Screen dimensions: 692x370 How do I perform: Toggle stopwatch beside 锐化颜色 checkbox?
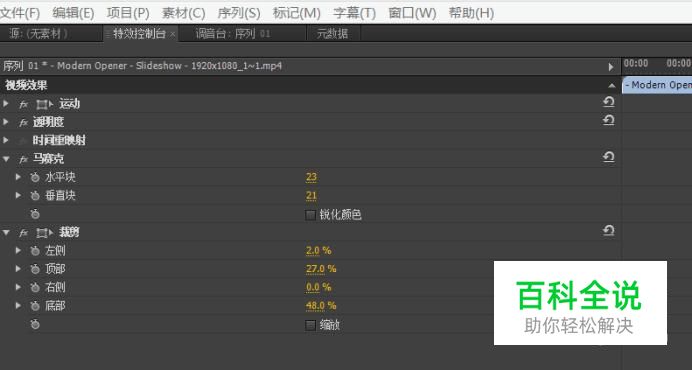(x=35, y=214)
